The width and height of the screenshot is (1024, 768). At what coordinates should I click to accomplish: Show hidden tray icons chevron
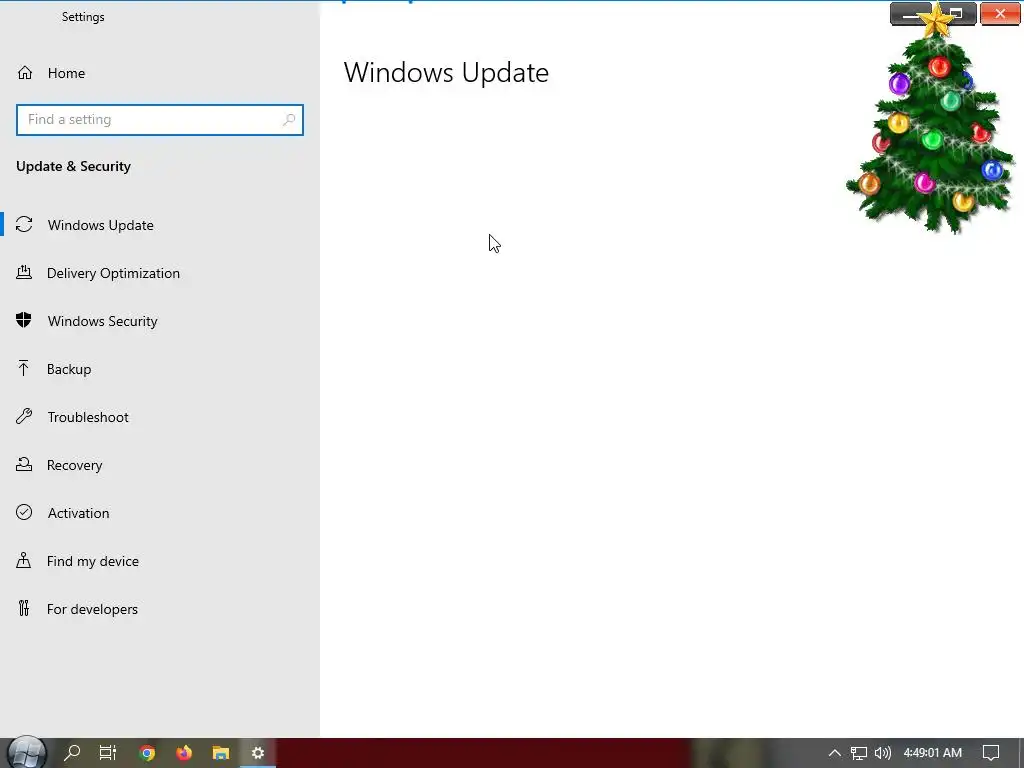point(835,753)
